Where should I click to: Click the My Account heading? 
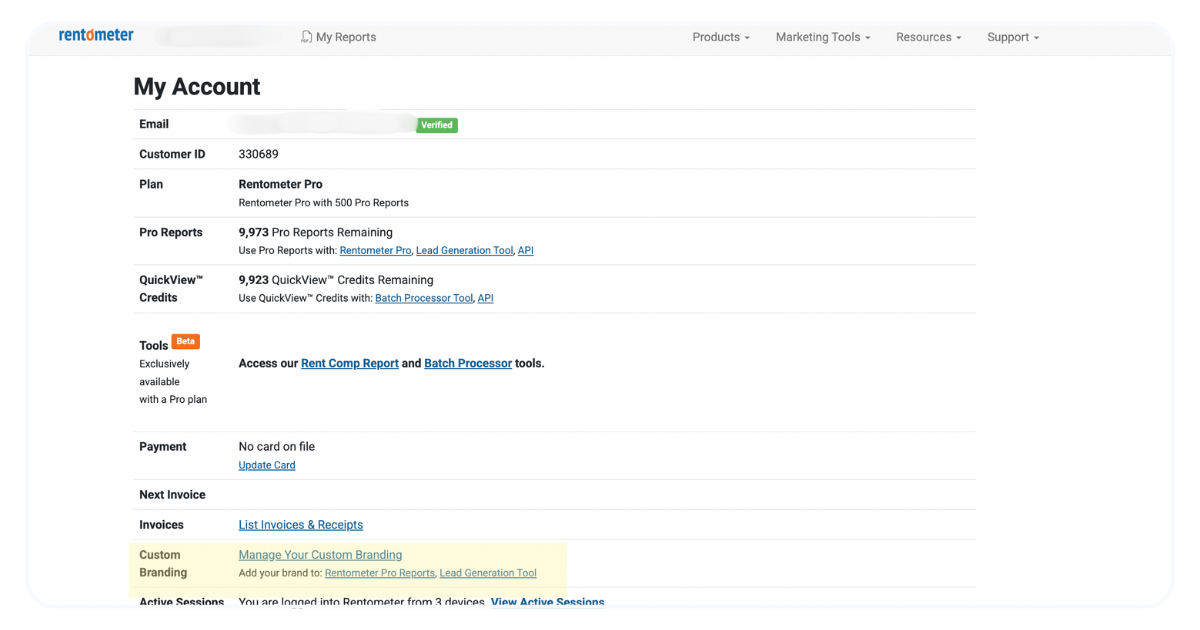[x=197, y=87]
